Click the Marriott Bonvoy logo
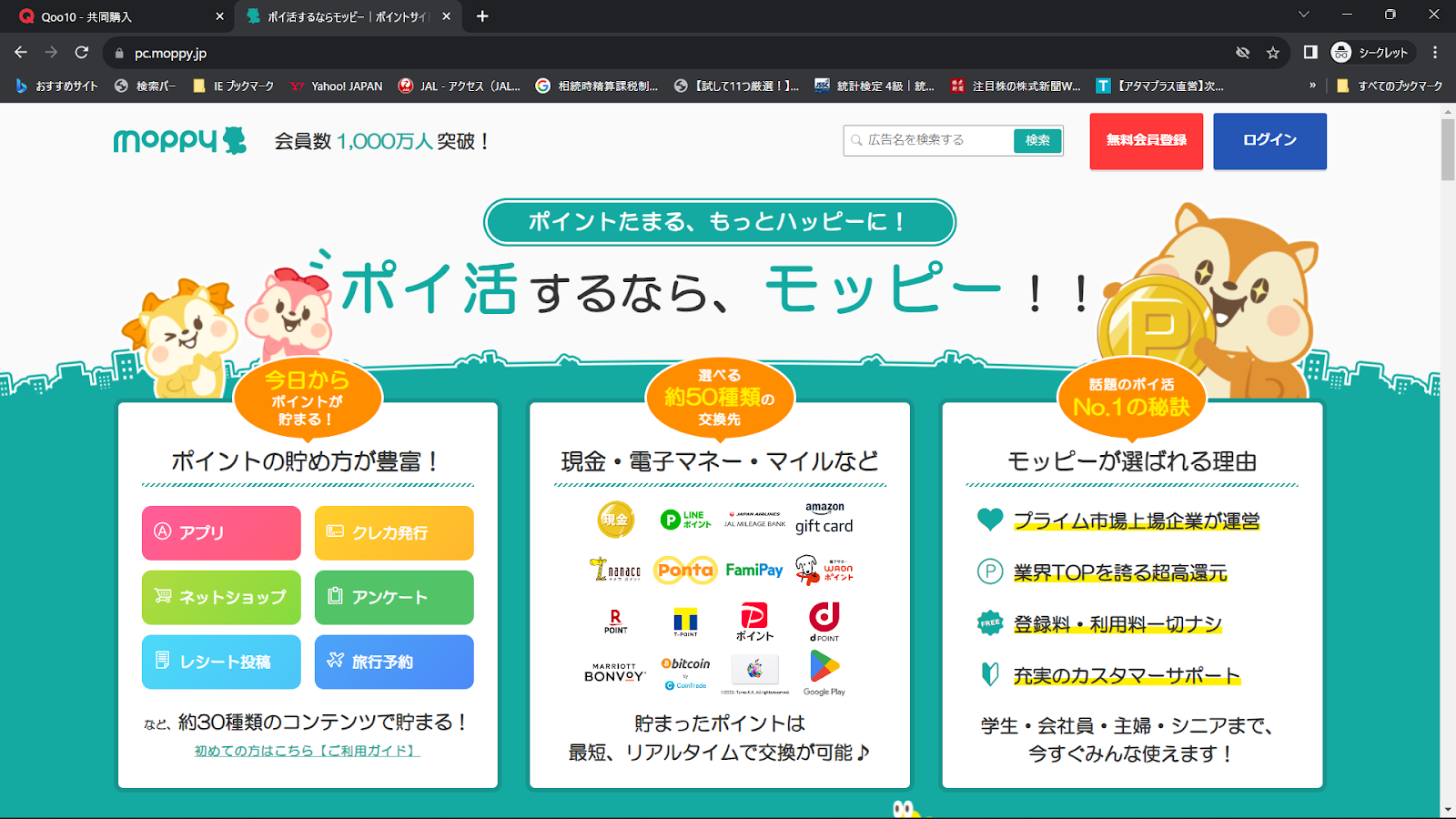Viewport: 1456px width, 819px height. (615, 672)
